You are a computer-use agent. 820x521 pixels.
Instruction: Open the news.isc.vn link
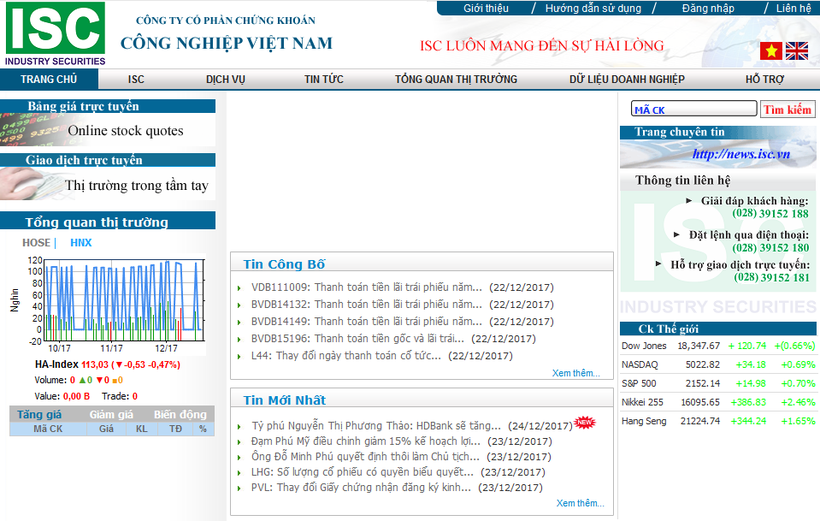pyautogui.click(x=741, y=154)
